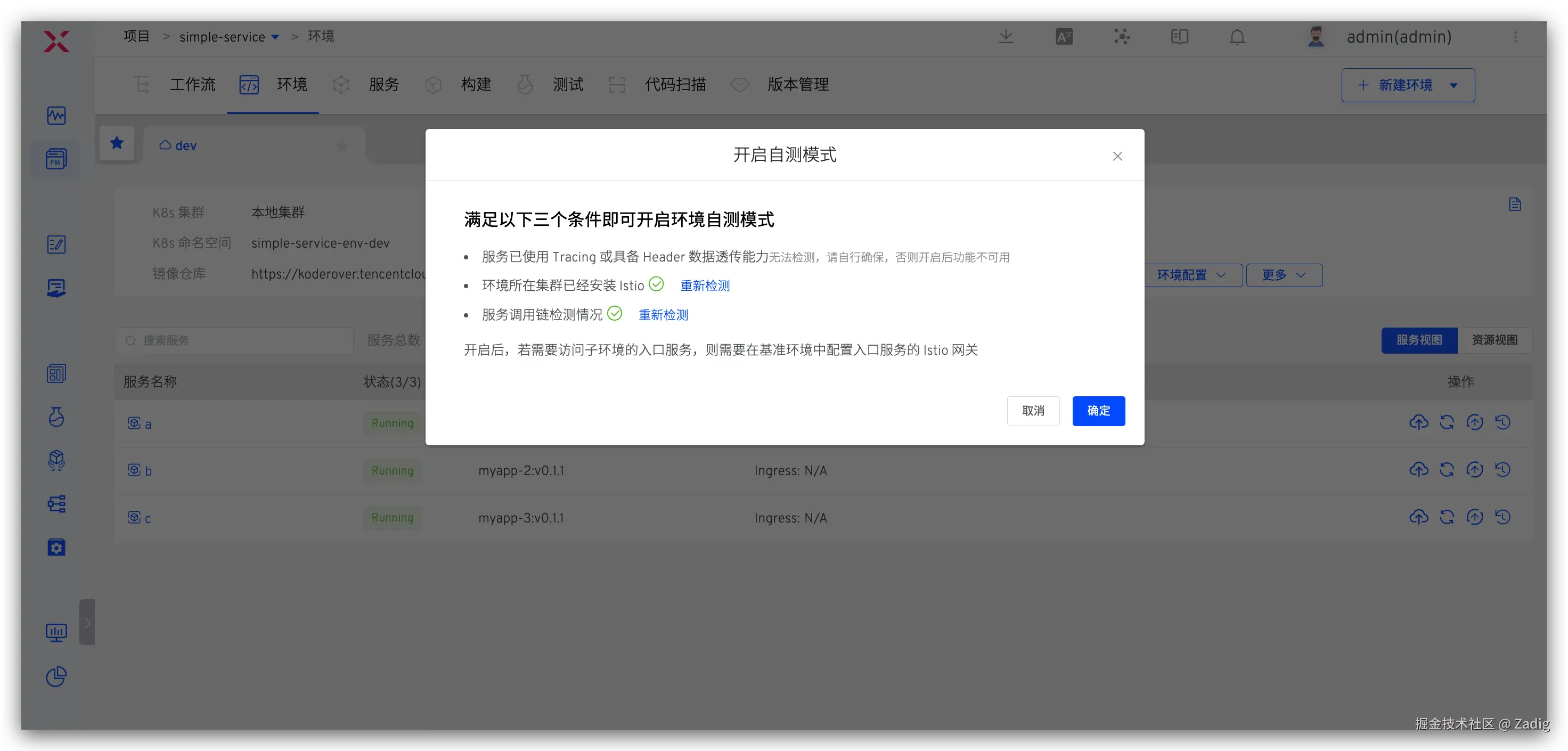Switch to 资源视图 view
Image resolution: width=1568 pixels, height=751 pixels.
(1494, 340)
